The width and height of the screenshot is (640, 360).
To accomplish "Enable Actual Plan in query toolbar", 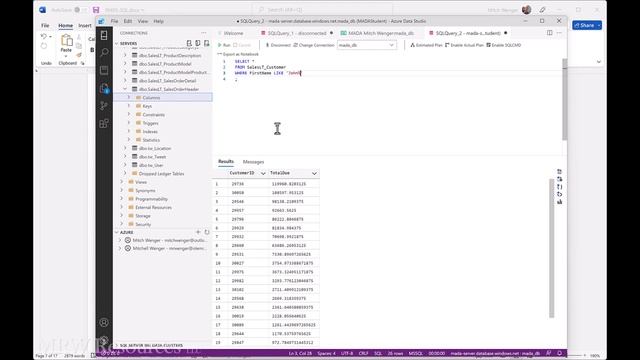I will coord(464,45).
